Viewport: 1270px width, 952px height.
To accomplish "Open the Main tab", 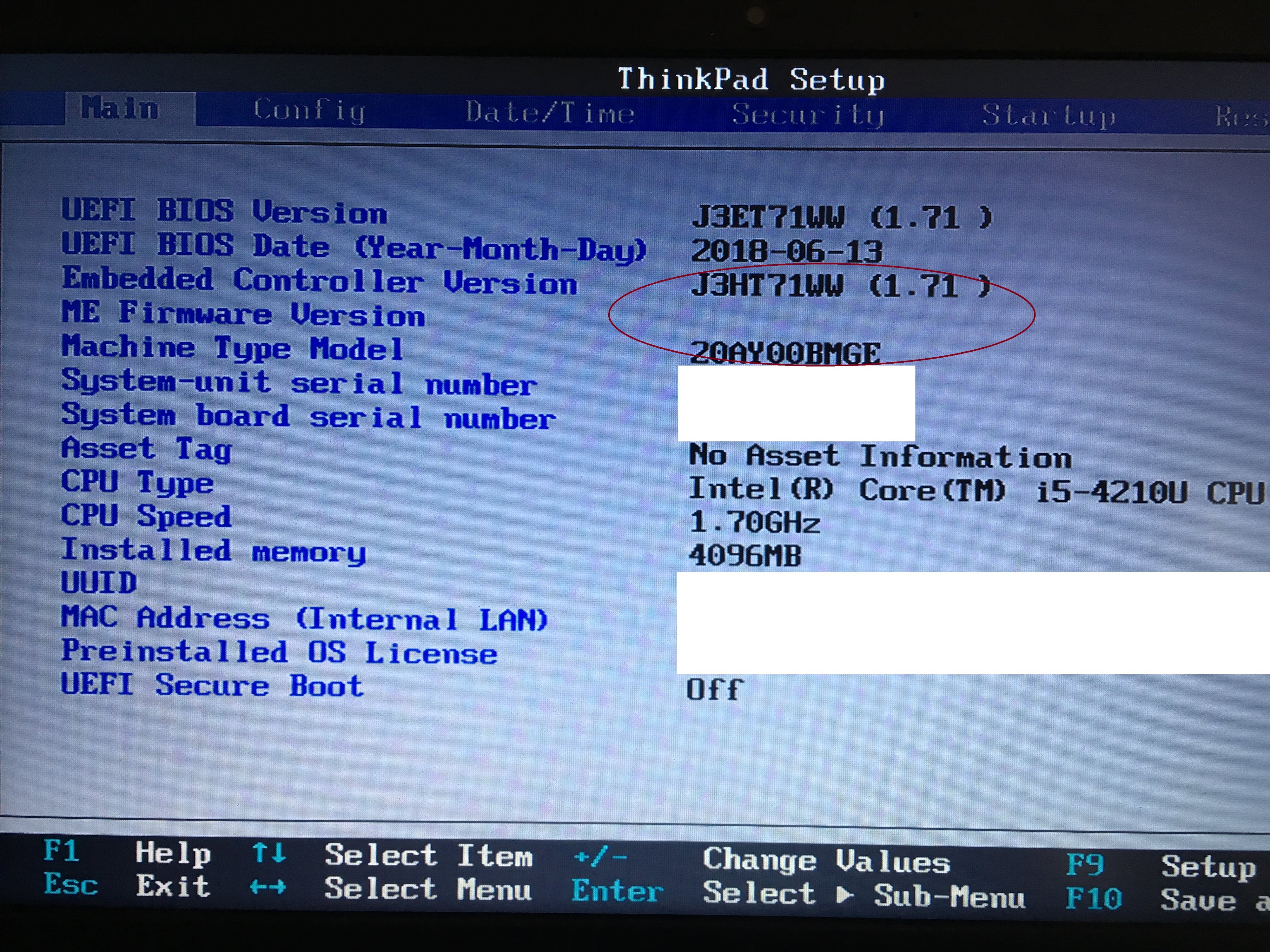I will click(x=121, y=108).
